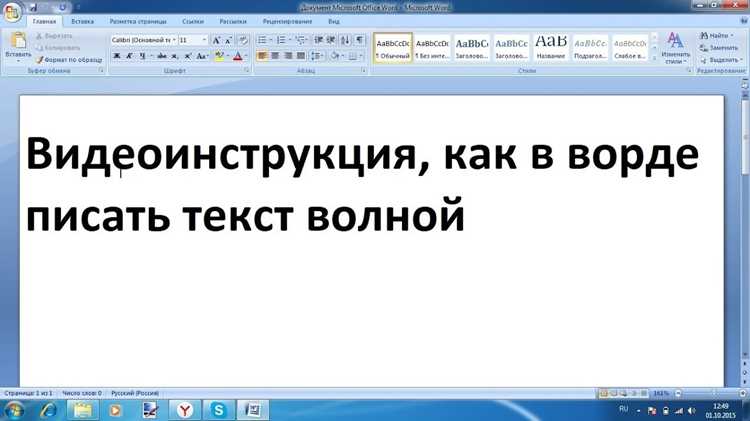Screen dimensions: 750x421
Task: Apply yellow text highlight color
Action: coord(219,56)
